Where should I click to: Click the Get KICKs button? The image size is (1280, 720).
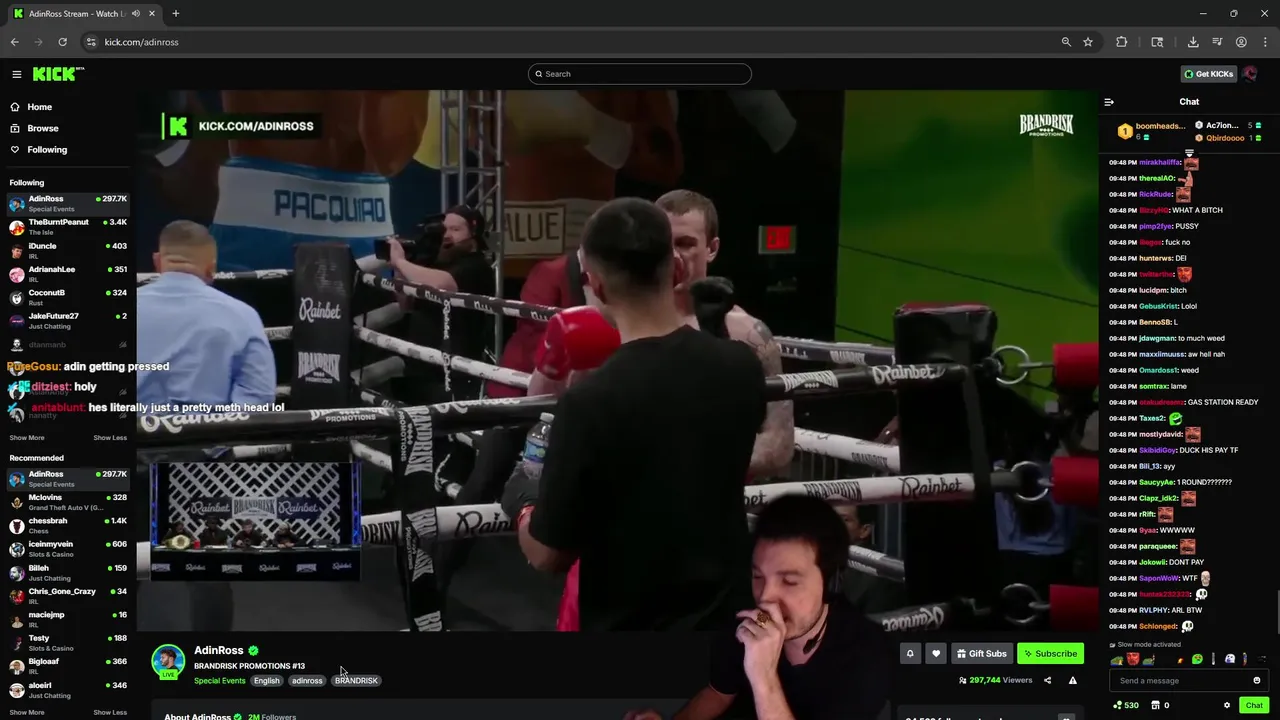1208,74
